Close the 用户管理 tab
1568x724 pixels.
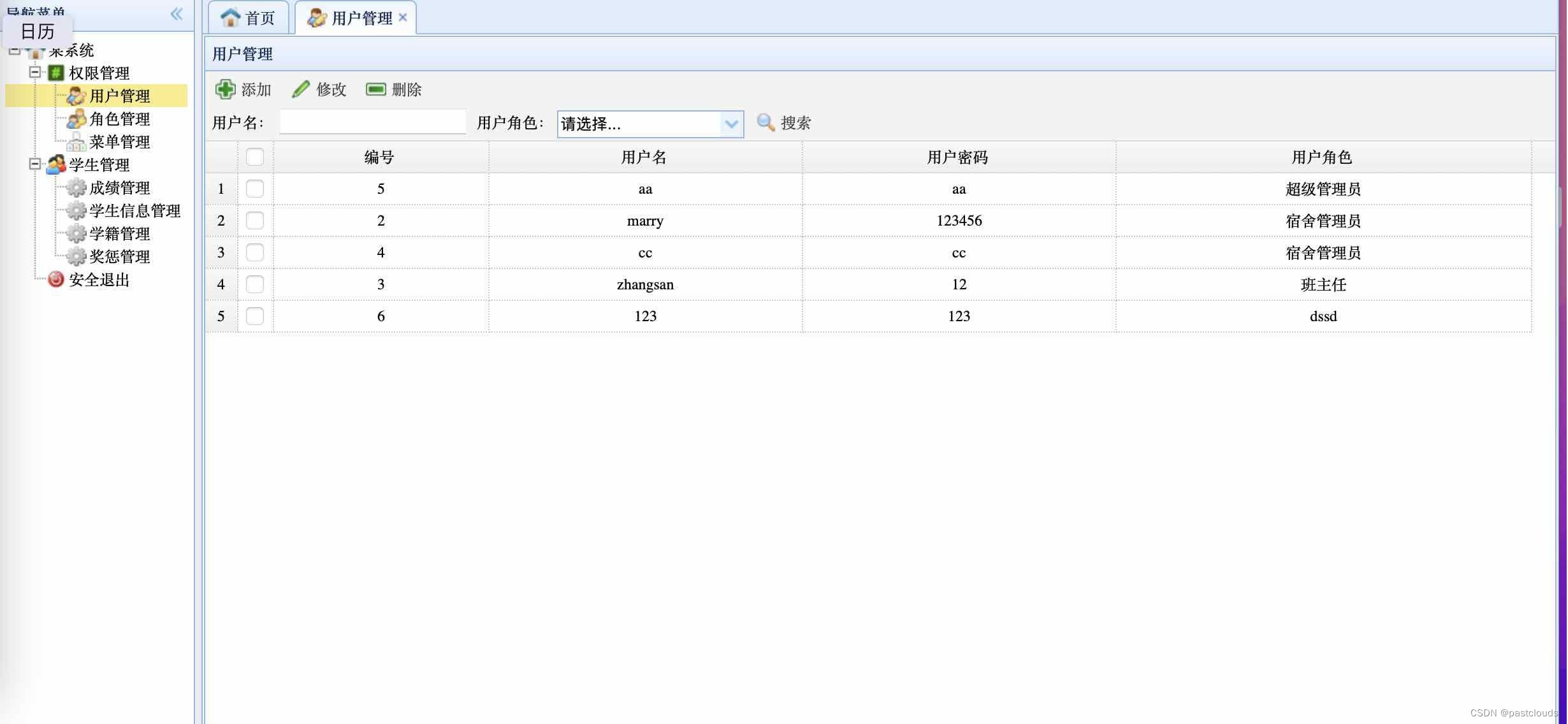(403, 17)
